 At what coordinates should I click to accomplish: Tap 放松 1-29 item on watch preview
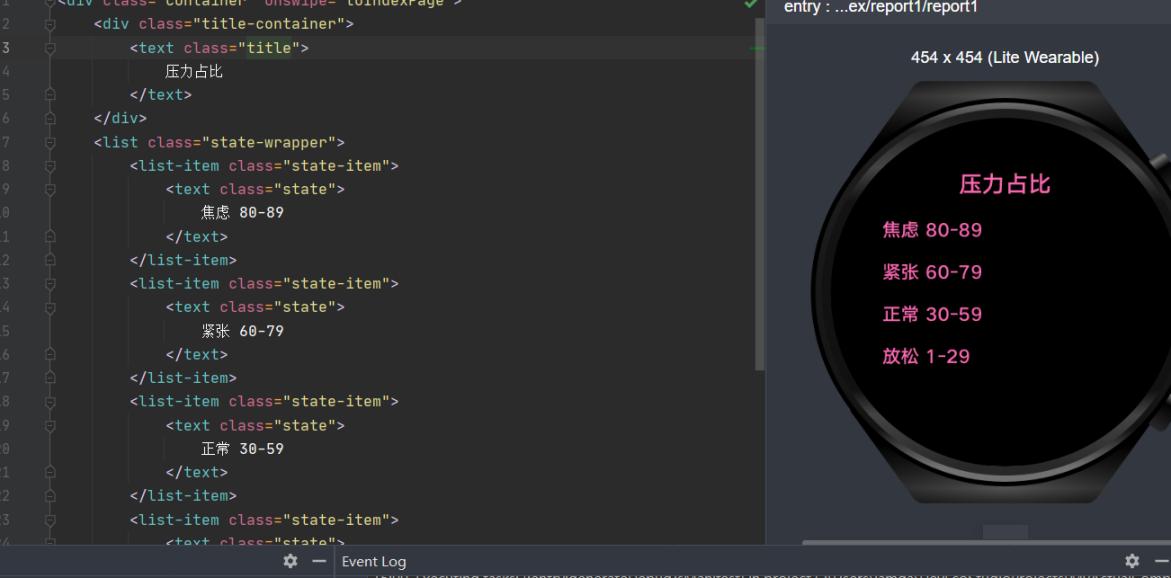(925, 356)
